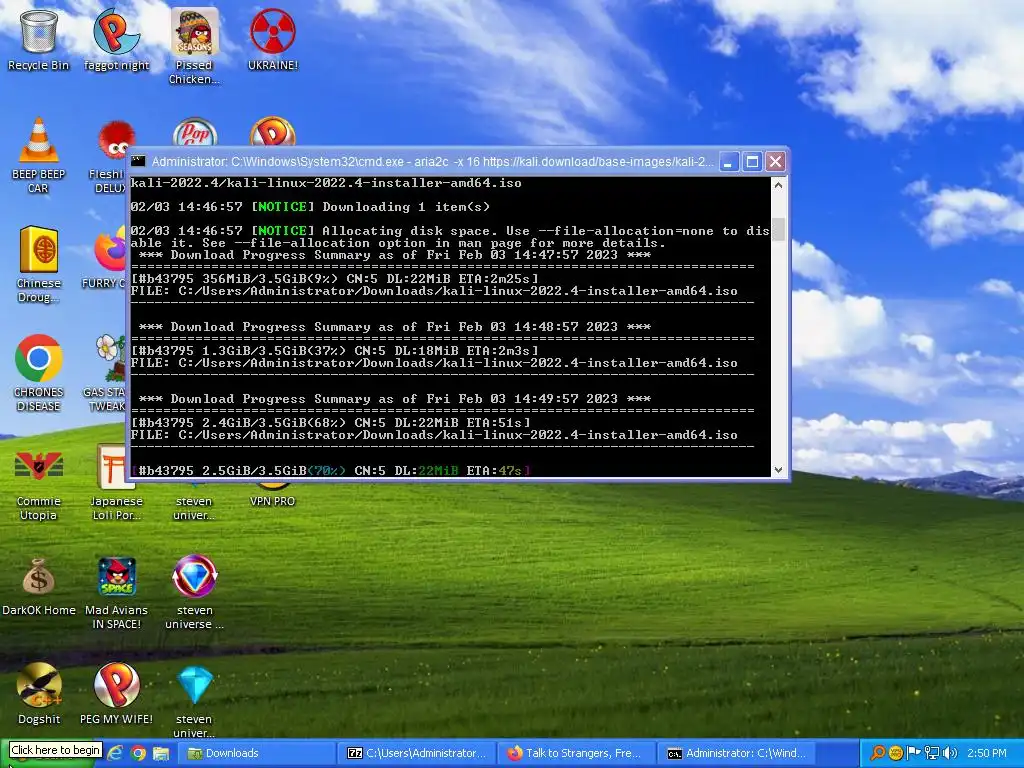The width and height of the screenshot is (1024, 768).
Task: Select the Dogshit C++ desktop icon
Action: 39,694
